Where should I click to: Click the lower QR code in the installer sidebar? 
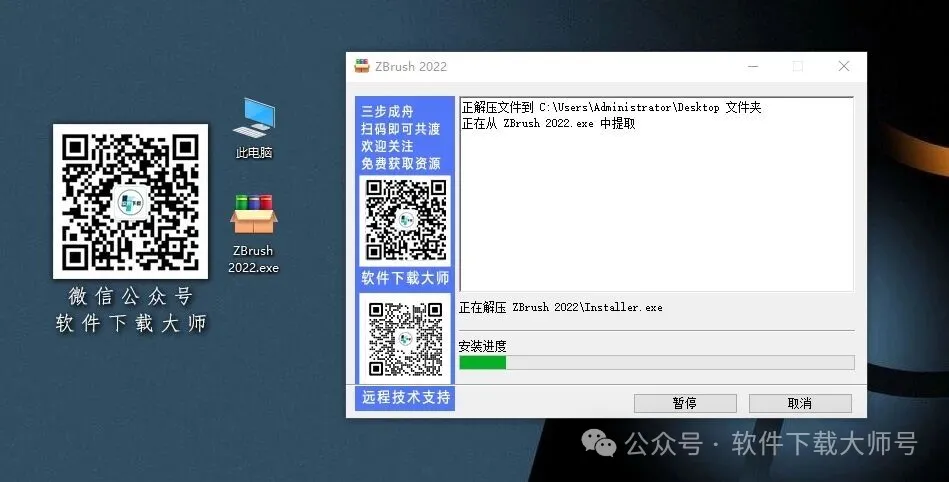coord(406,339)
